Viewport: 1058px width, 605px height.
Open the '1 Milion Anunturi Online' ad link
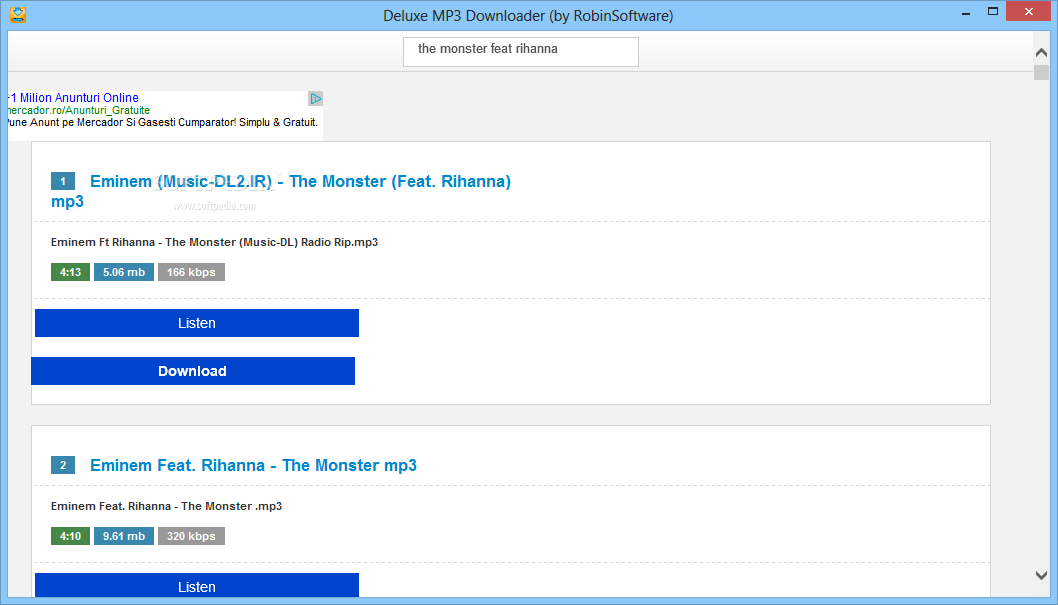tap(74, 98)
